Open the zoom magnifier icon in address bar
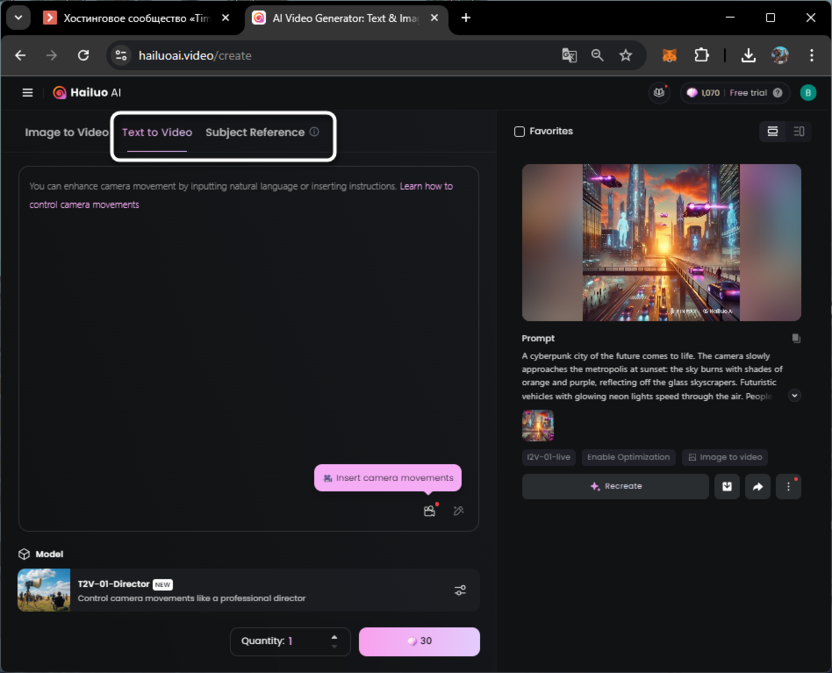This screenshot has width=832, height=673. [597, 55]
